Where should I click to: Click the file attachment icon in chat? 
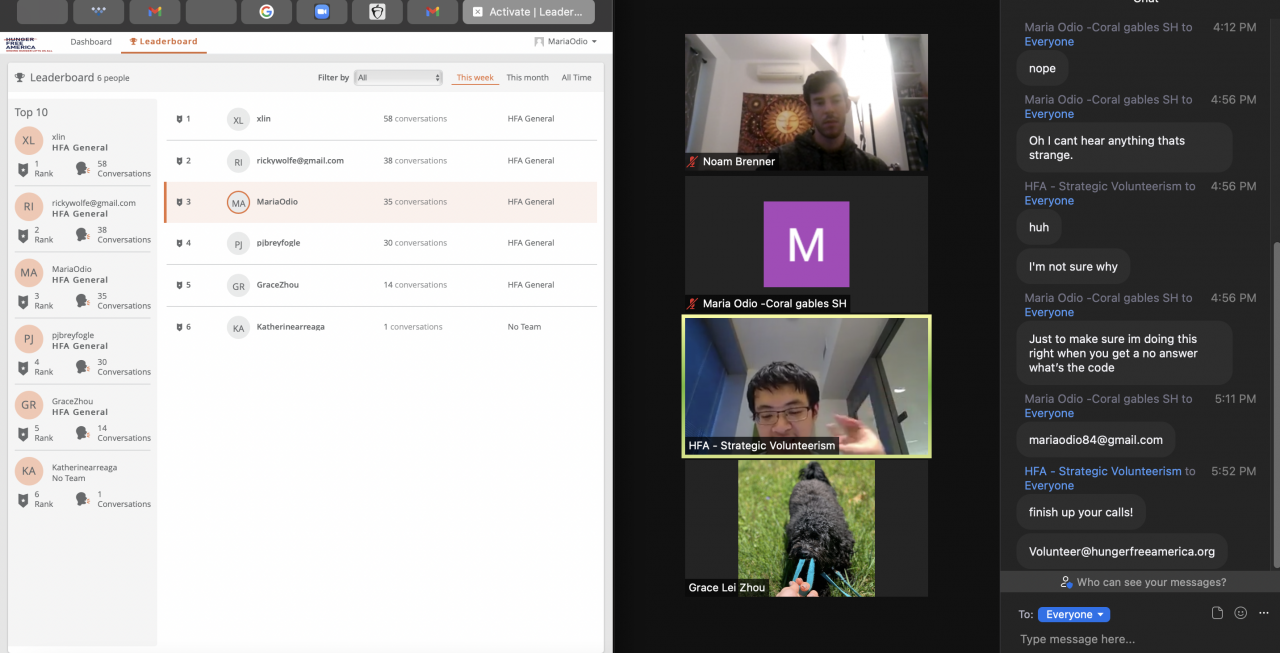tap(1217, 613)
